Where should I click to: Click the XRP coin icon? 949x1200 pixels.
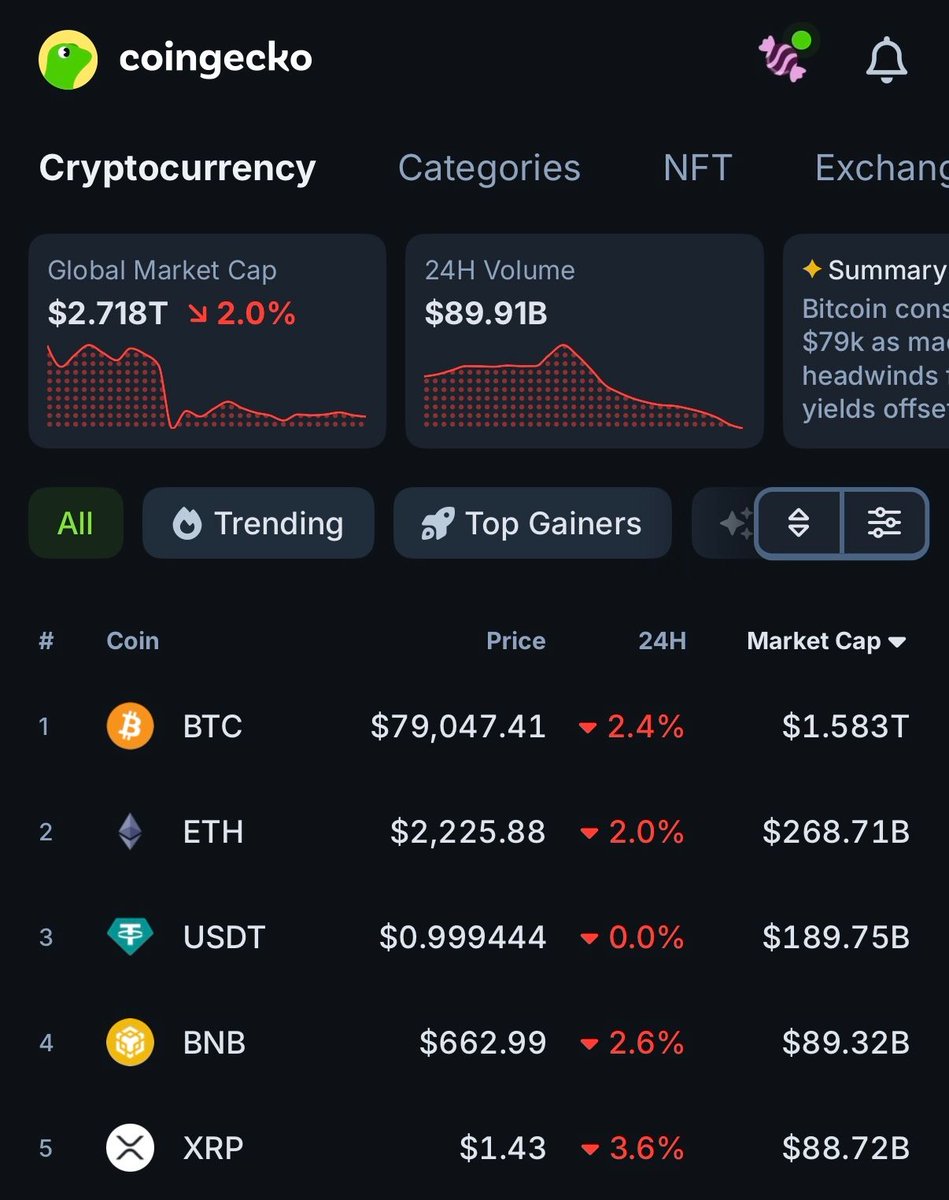(130, 1148)
